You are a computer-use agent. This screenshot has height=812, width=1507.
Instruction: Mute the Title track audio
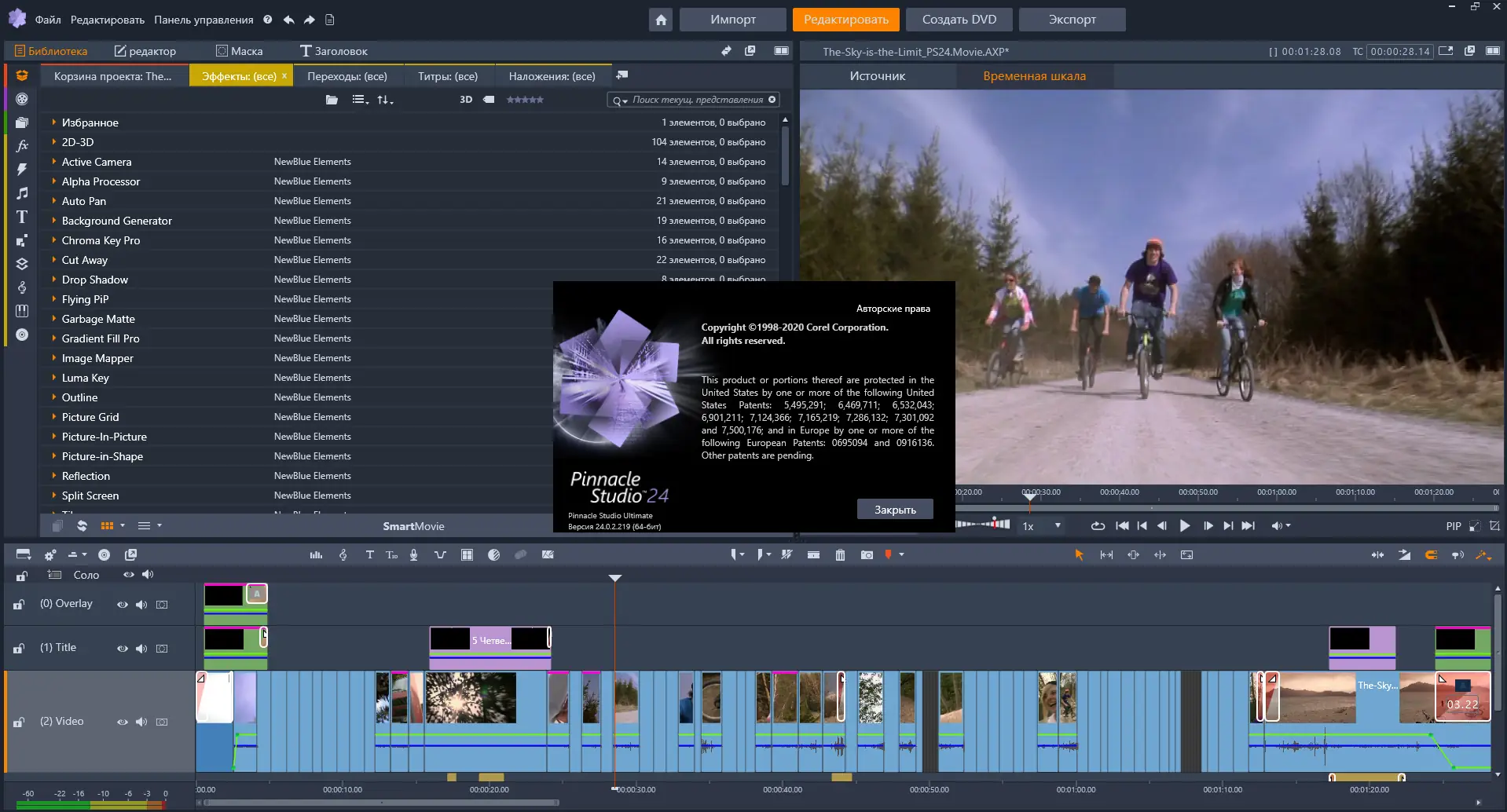click(x=141, y=649)
